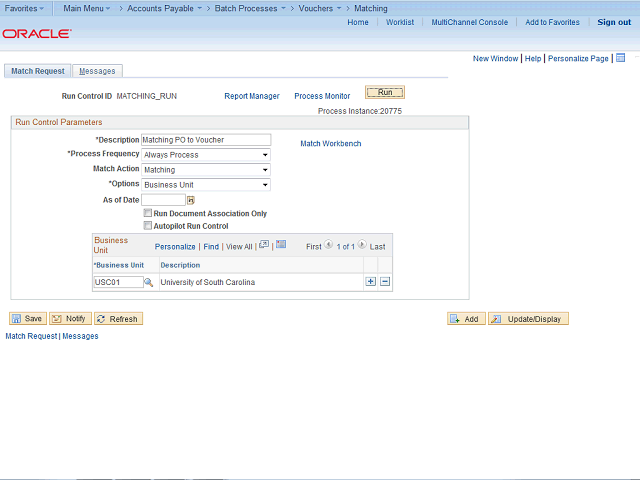Expand the Batch Processes breadcrumb menu
640x480 pixels.
coord(250,8)
